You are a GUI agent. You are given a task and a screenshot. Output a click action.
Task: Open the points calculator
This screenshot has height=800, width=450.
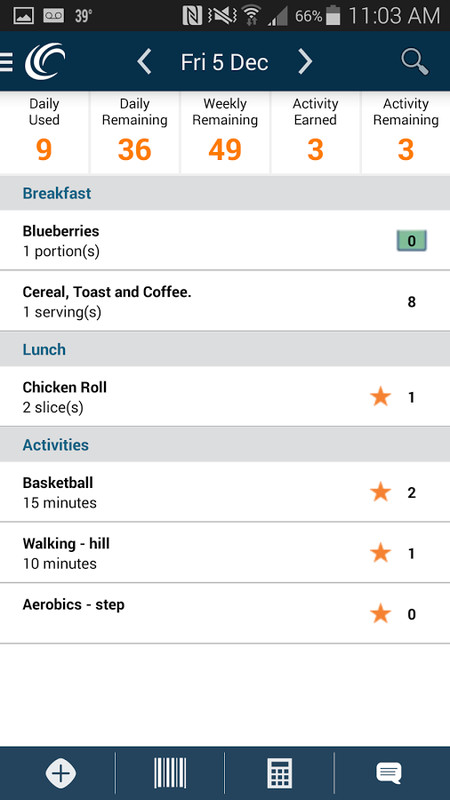click(280, 773)
